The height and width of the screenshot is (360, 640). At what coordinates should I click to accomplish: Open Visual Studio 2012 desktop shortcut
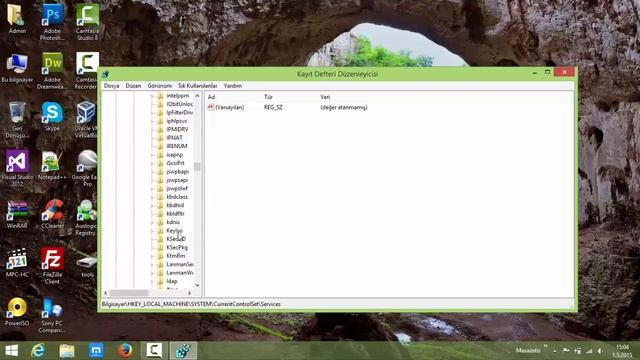pos(17,168)
